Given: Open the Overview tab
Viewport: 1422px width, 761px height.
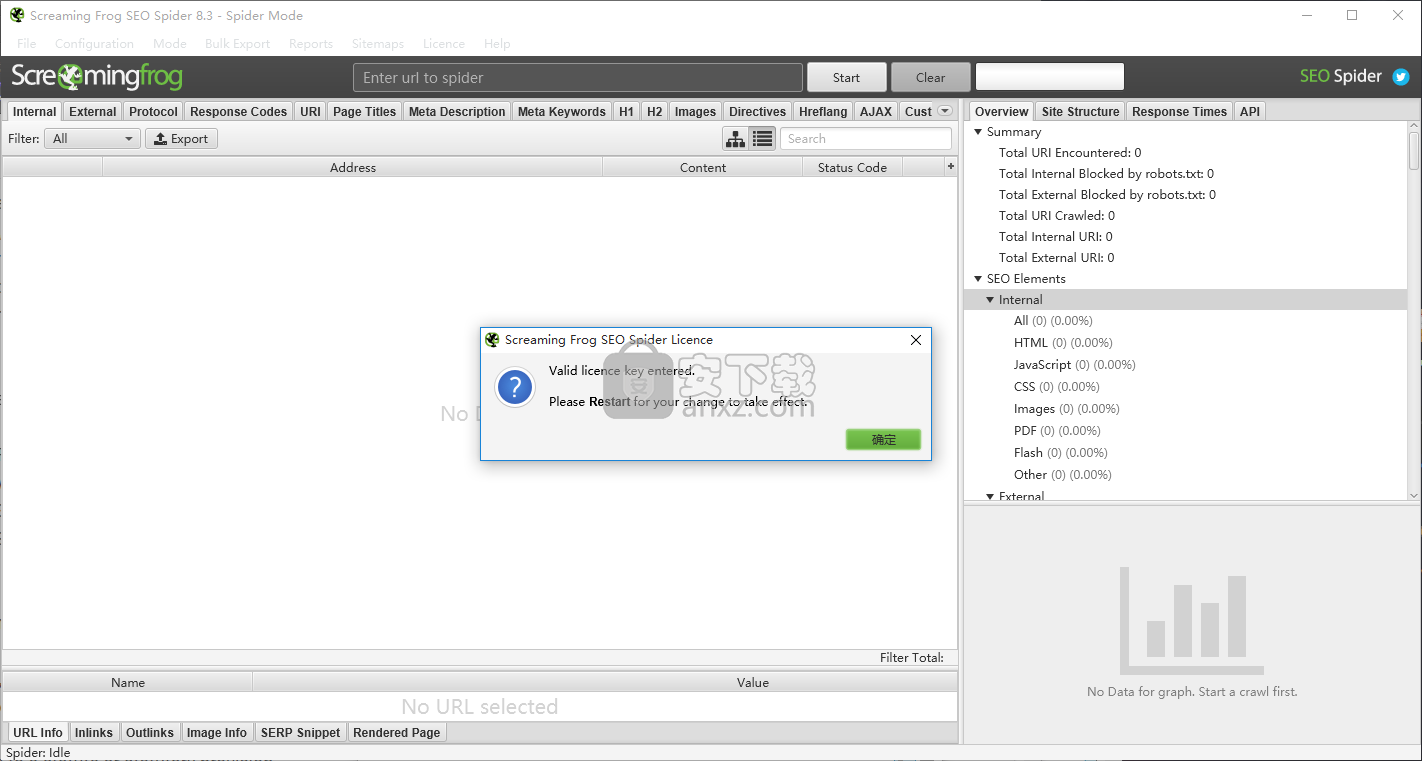Looking at the screenshot, I should click(1001, 112).
